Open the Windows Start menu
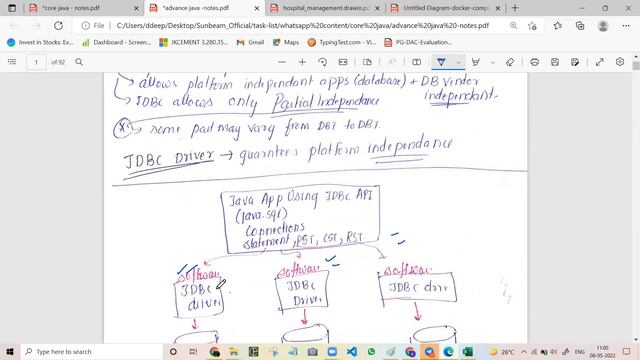Image resolution: width=640 pixels, height=360 pixels. 10,351
